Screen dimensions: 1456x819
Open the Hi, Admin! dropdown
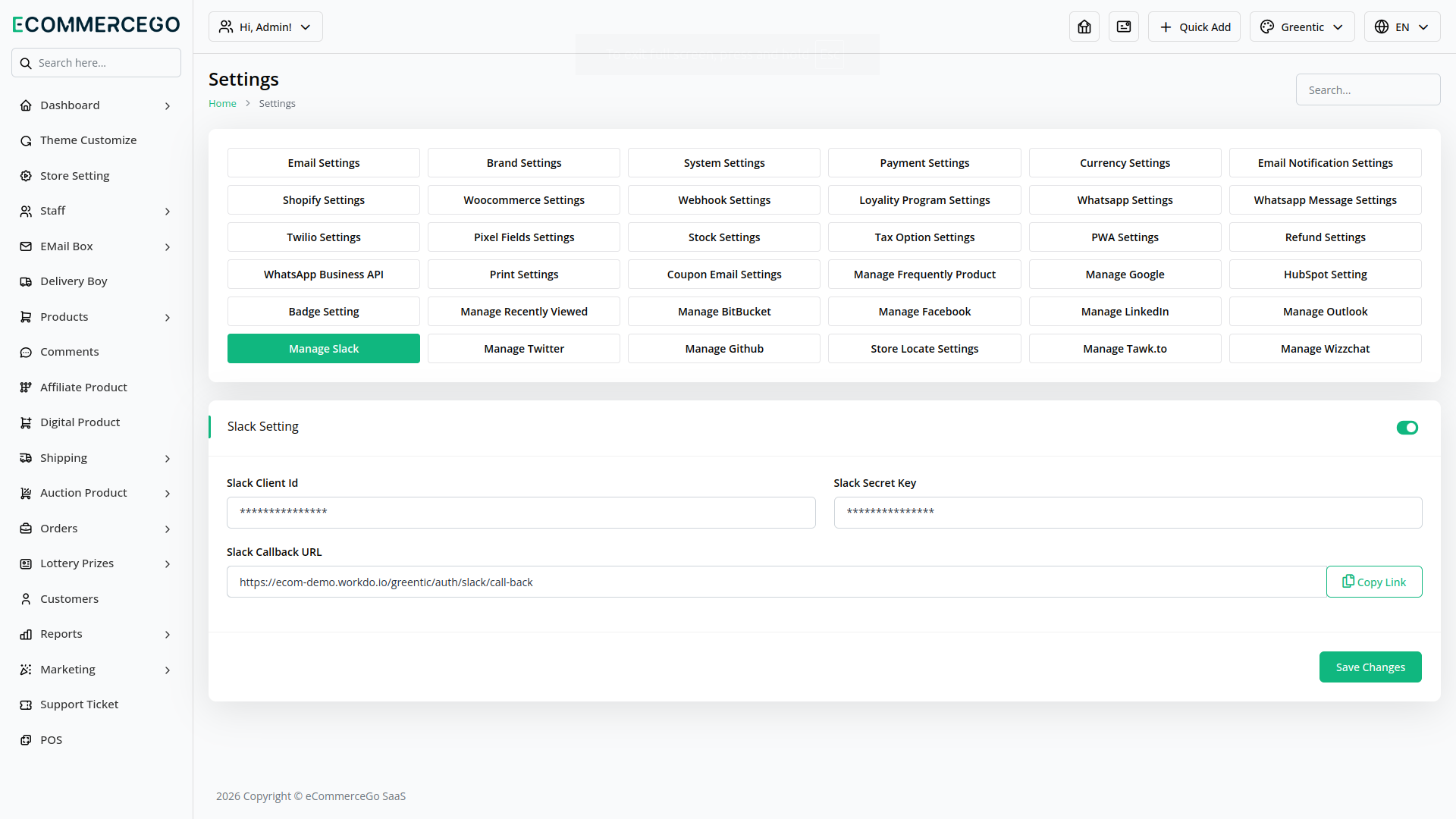pos(265,27)
